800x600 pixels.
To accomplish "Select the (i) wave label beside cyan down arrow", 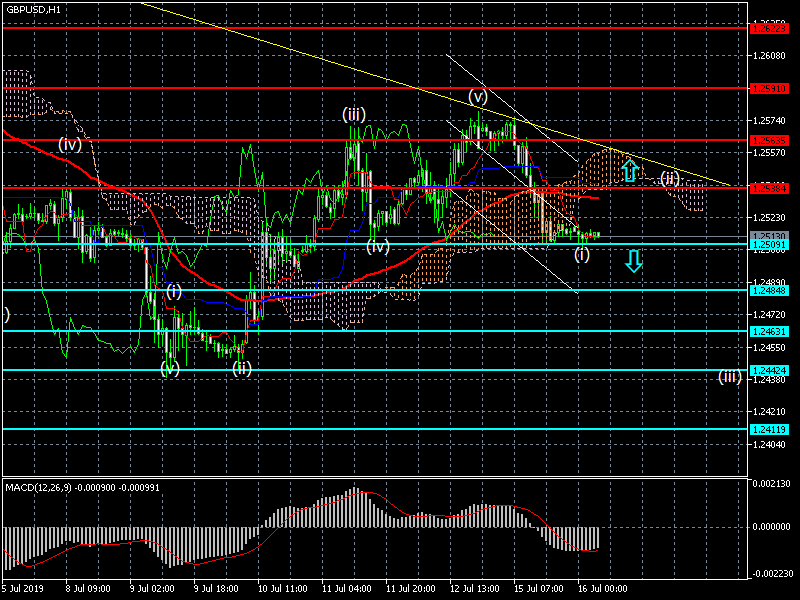I will 582,254.
